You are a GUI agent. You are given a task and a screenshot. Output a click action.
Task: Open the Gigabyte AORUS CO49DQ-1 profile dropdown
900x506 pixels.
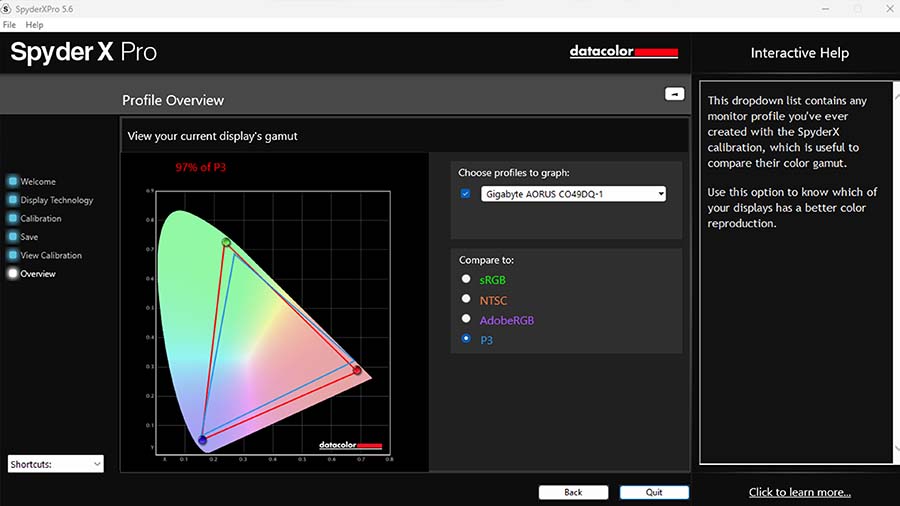(x=573, y=194)
